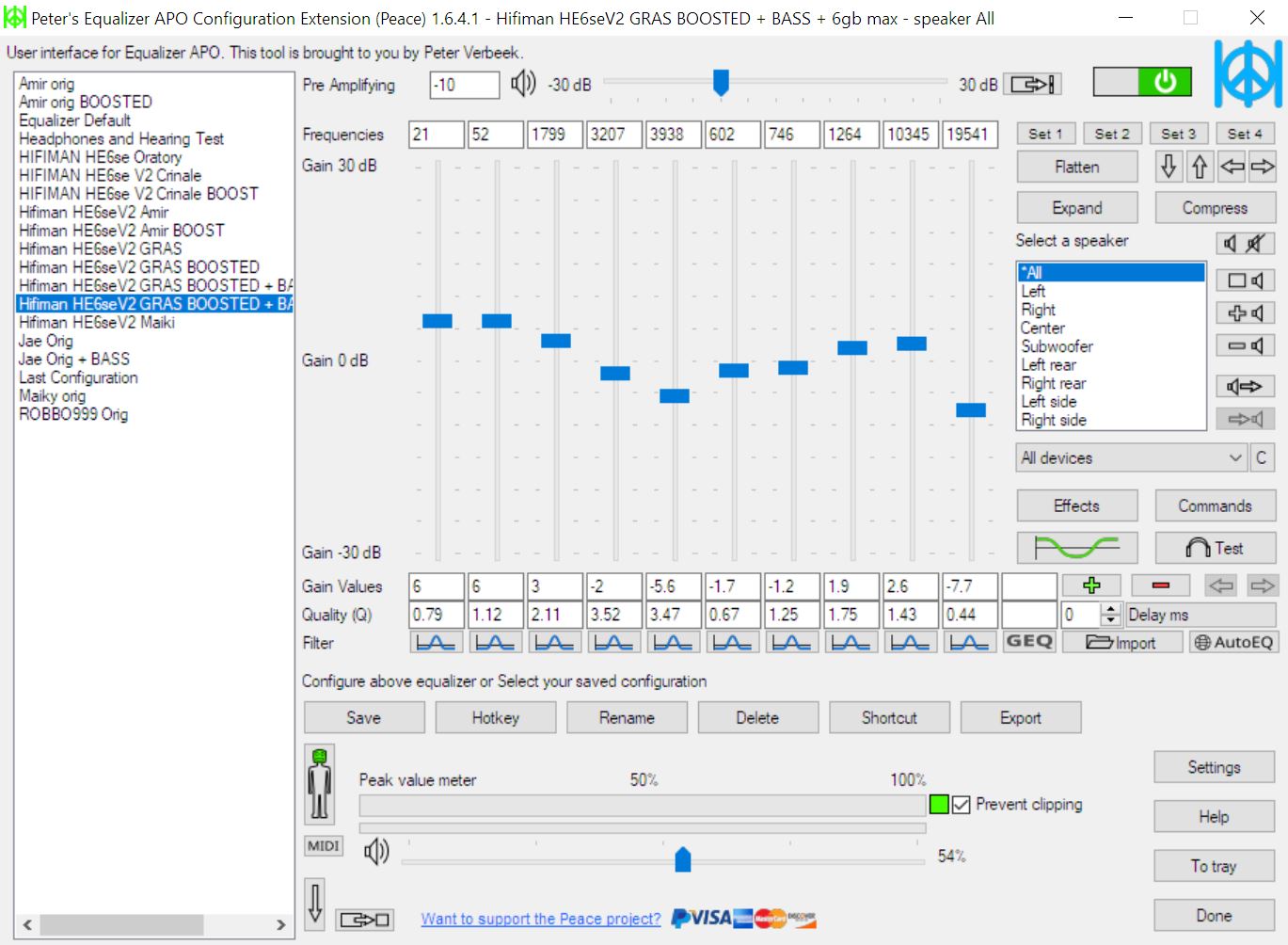Click the speaker icon beside Pre Amplifying

523,84
